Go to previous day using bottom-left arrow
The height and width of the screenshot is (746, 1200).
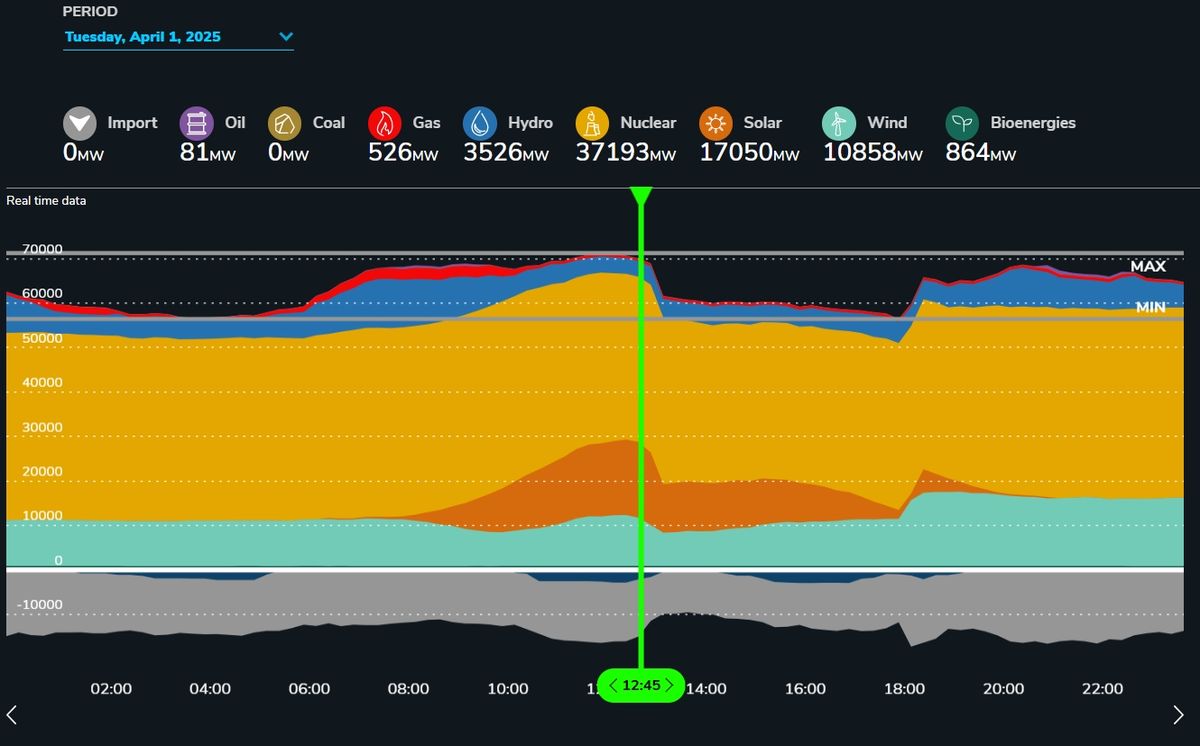click(12, 714)
